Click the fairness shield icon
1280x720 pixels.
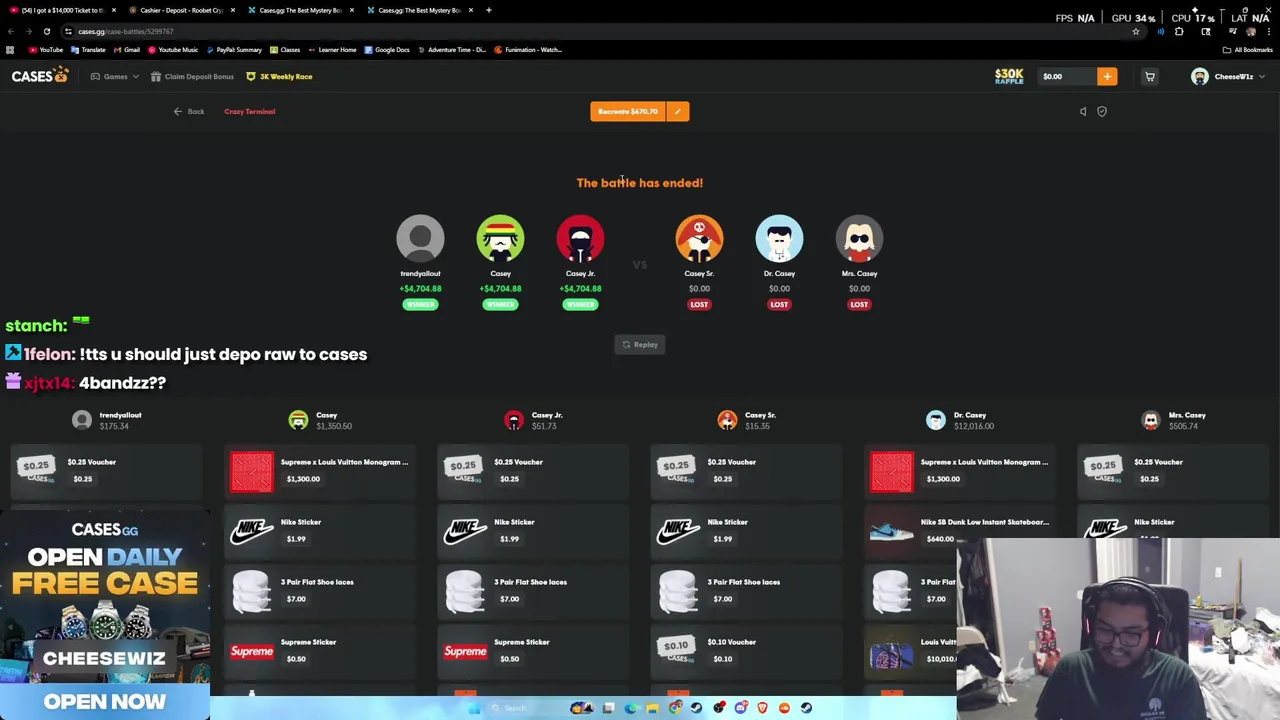1102,111
